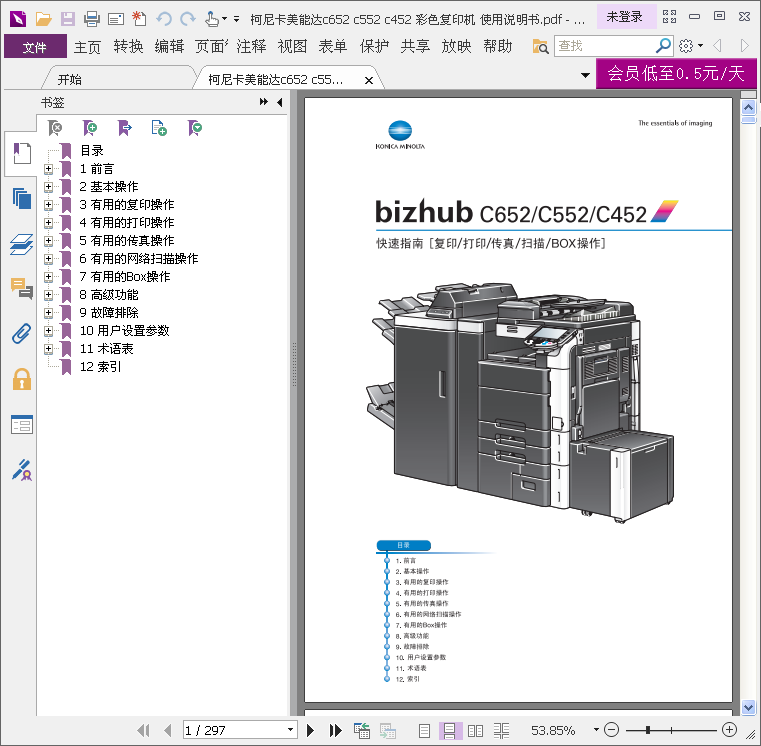Click the search magnifier icon
Screen dimensions: 761x746
[x=663, y=46]
